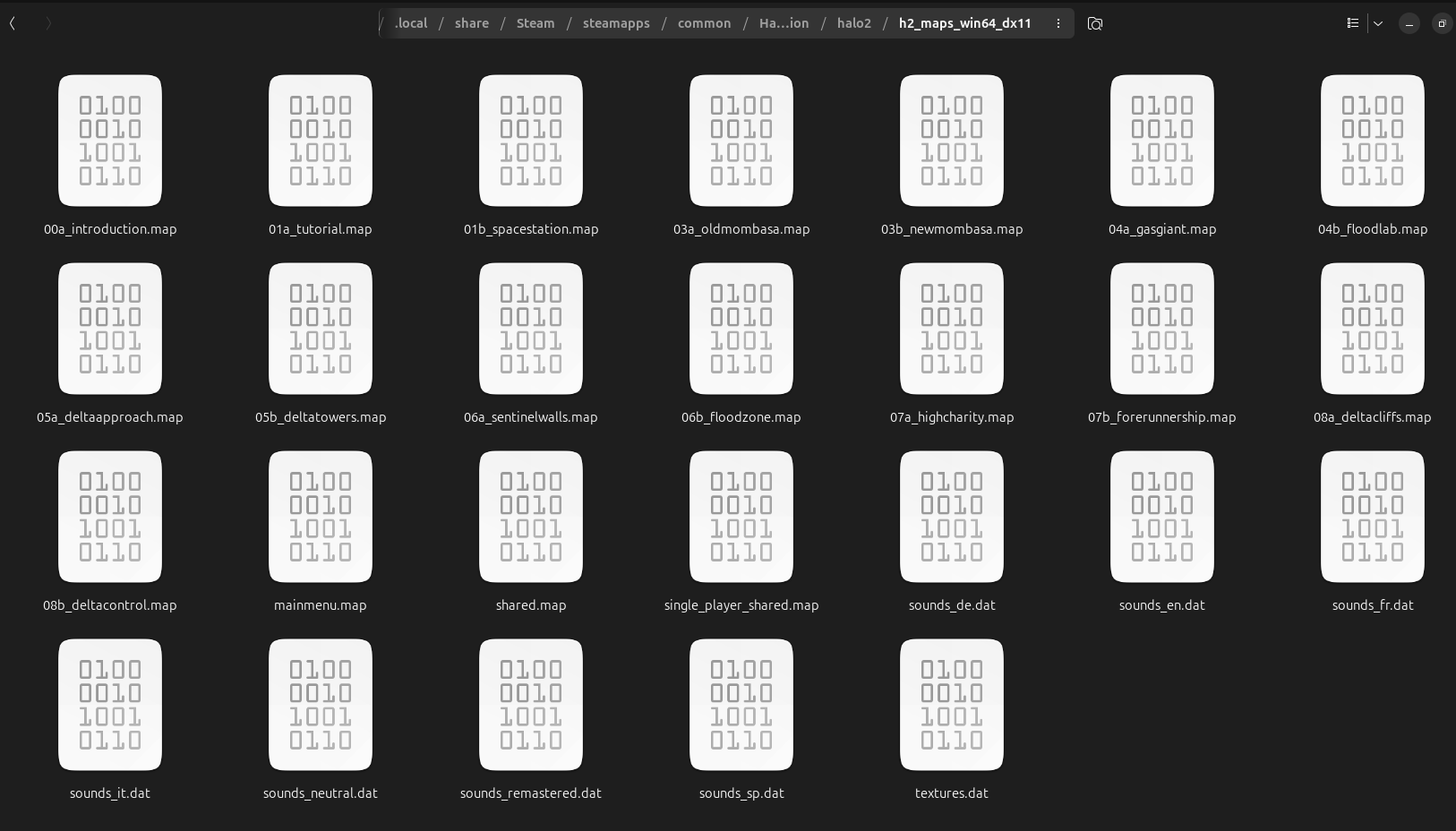Navigate to steamapps in path bar
The image size is (1456, 831).
click(616, 23)
